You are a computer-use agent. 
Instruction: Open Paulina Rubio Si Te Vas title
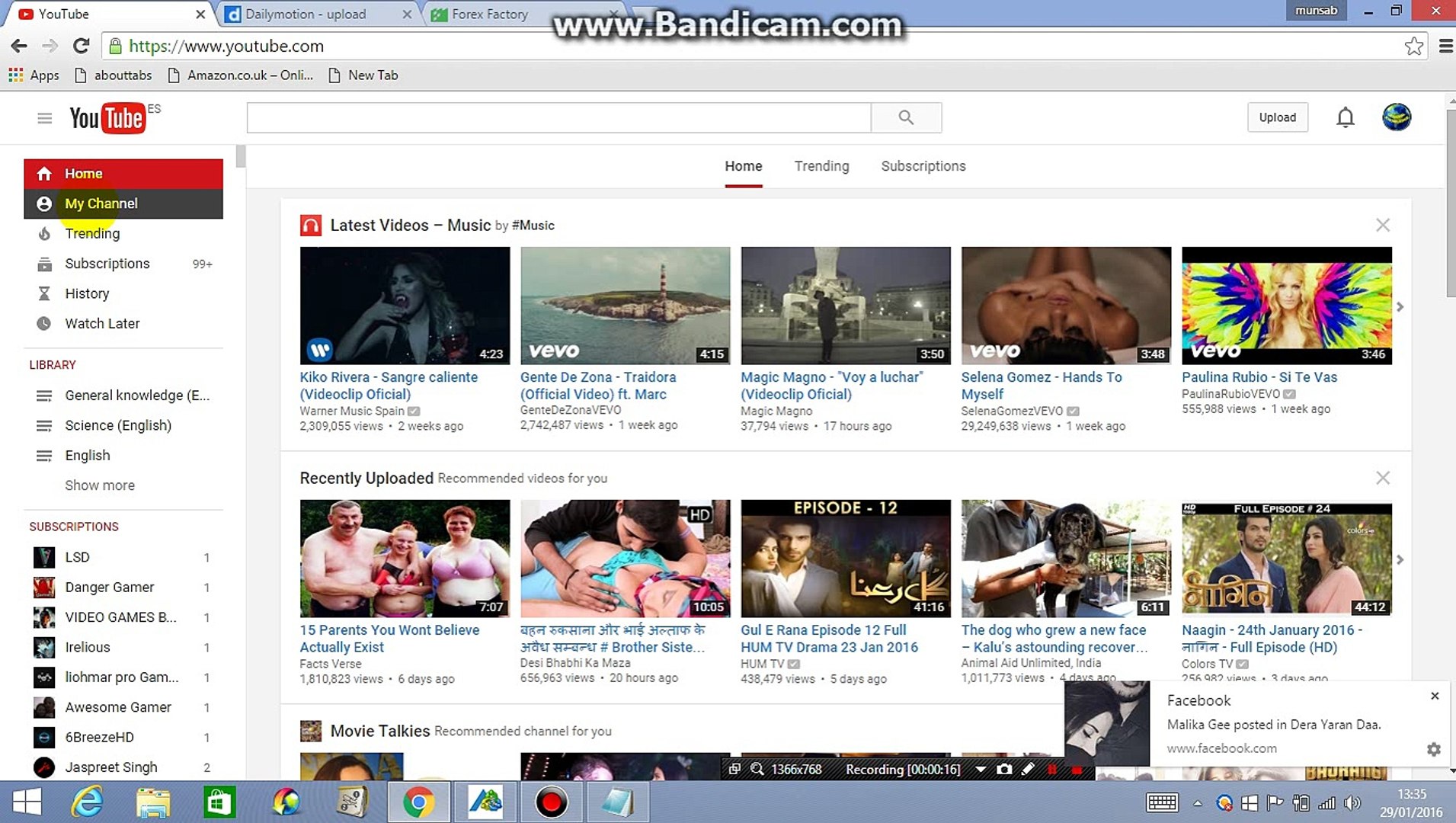pyautogui.click(x=1259, y=377)
